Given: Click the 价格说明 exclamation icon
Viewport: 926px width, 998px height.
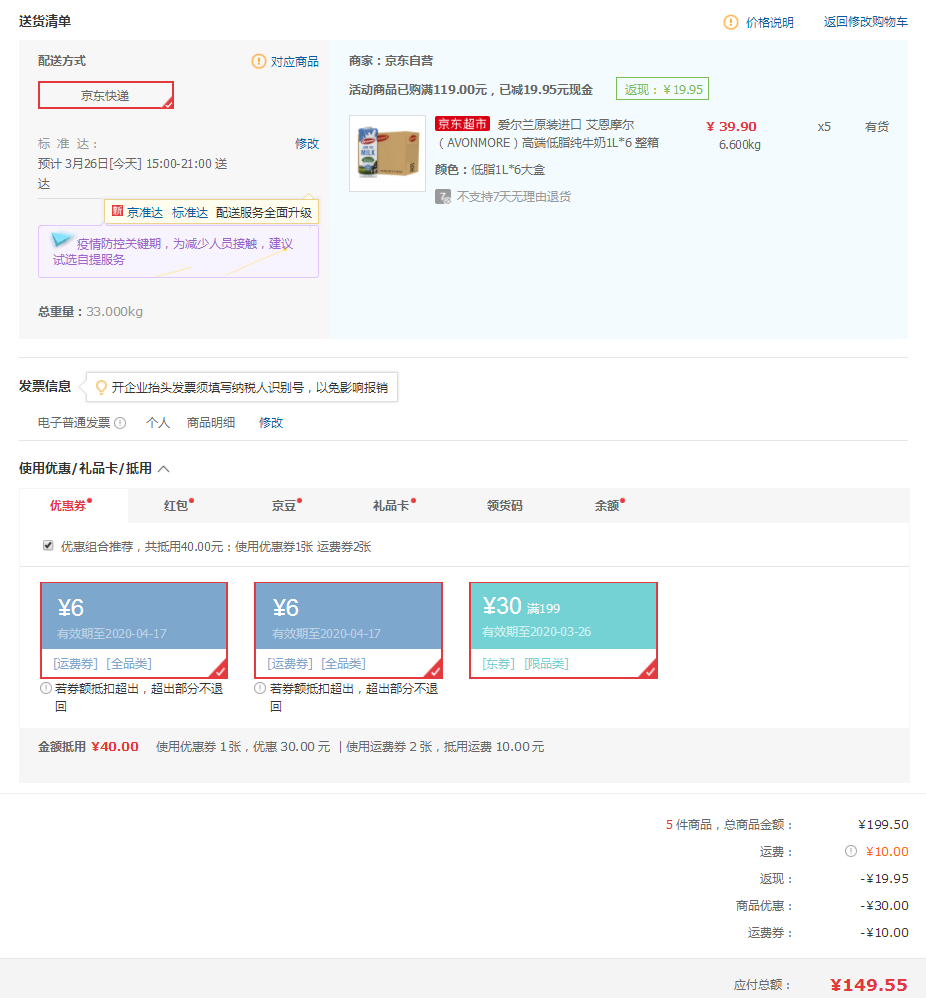Looking at the screenshot, I should click(731, 22).
